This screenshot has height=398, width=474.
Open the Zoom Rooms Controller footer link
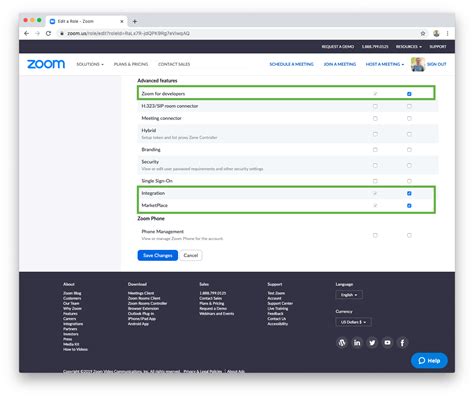[147, 303]
